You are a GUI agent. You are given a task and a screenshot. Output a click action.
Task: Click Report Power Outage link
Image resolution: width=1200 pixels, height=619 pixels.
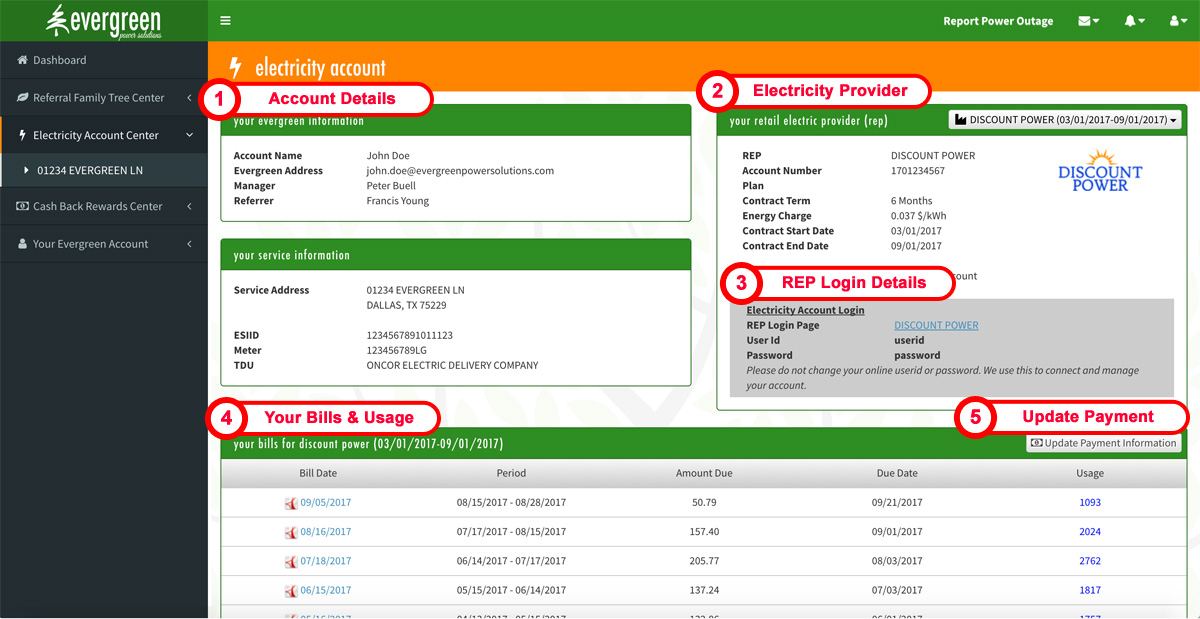point(997,21)
